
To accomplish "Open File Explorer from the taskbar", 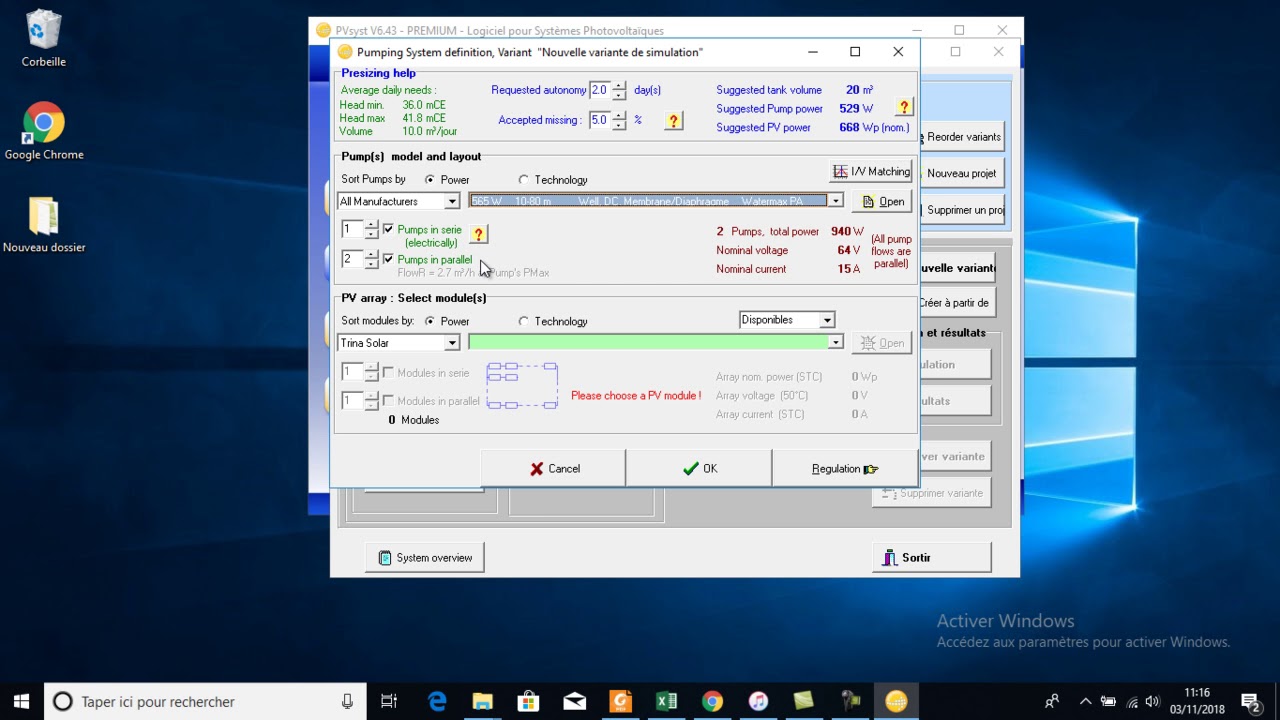I will point(483,702).
